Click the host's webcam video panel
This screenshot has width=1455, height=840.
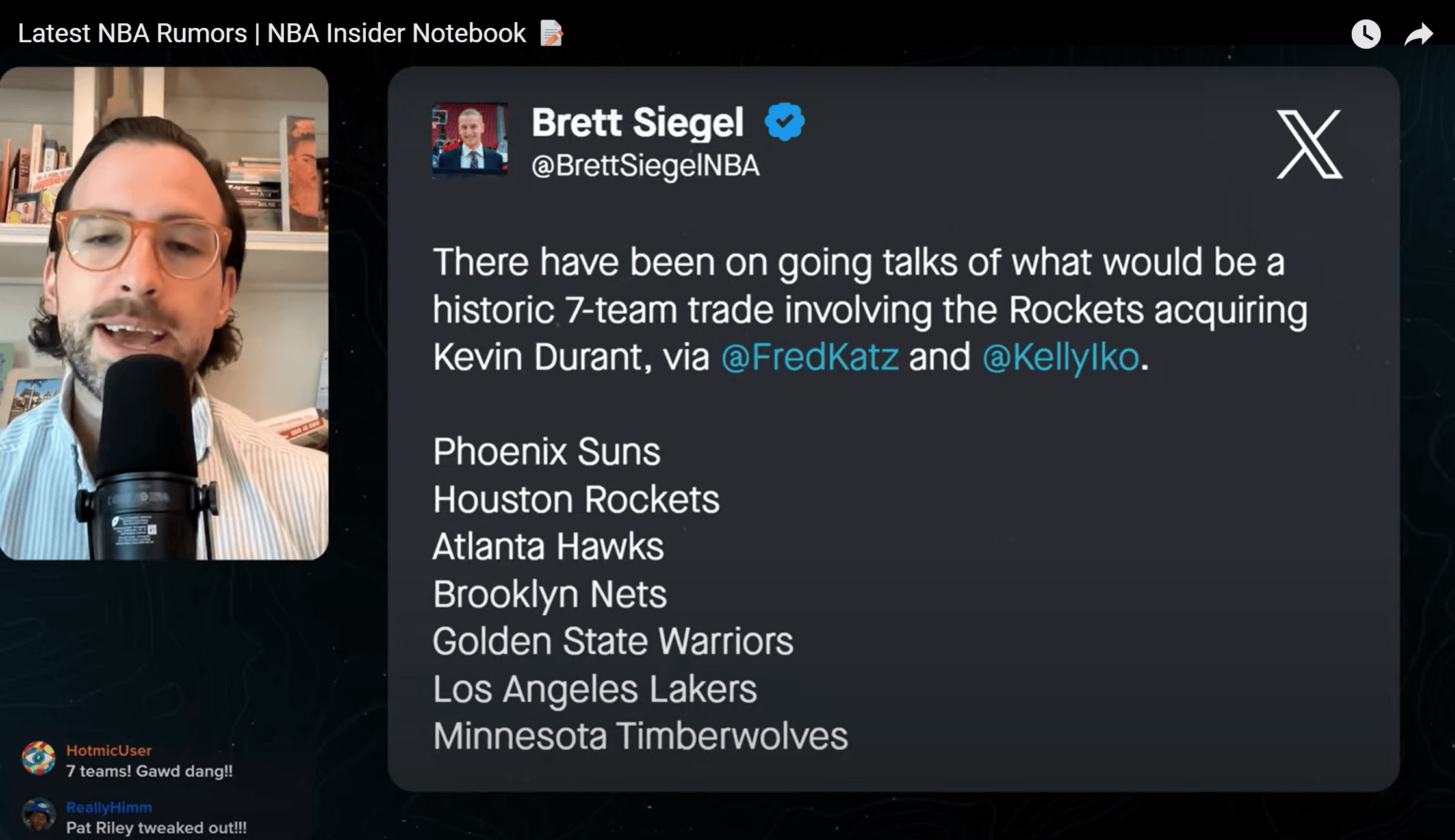point(164,313)
